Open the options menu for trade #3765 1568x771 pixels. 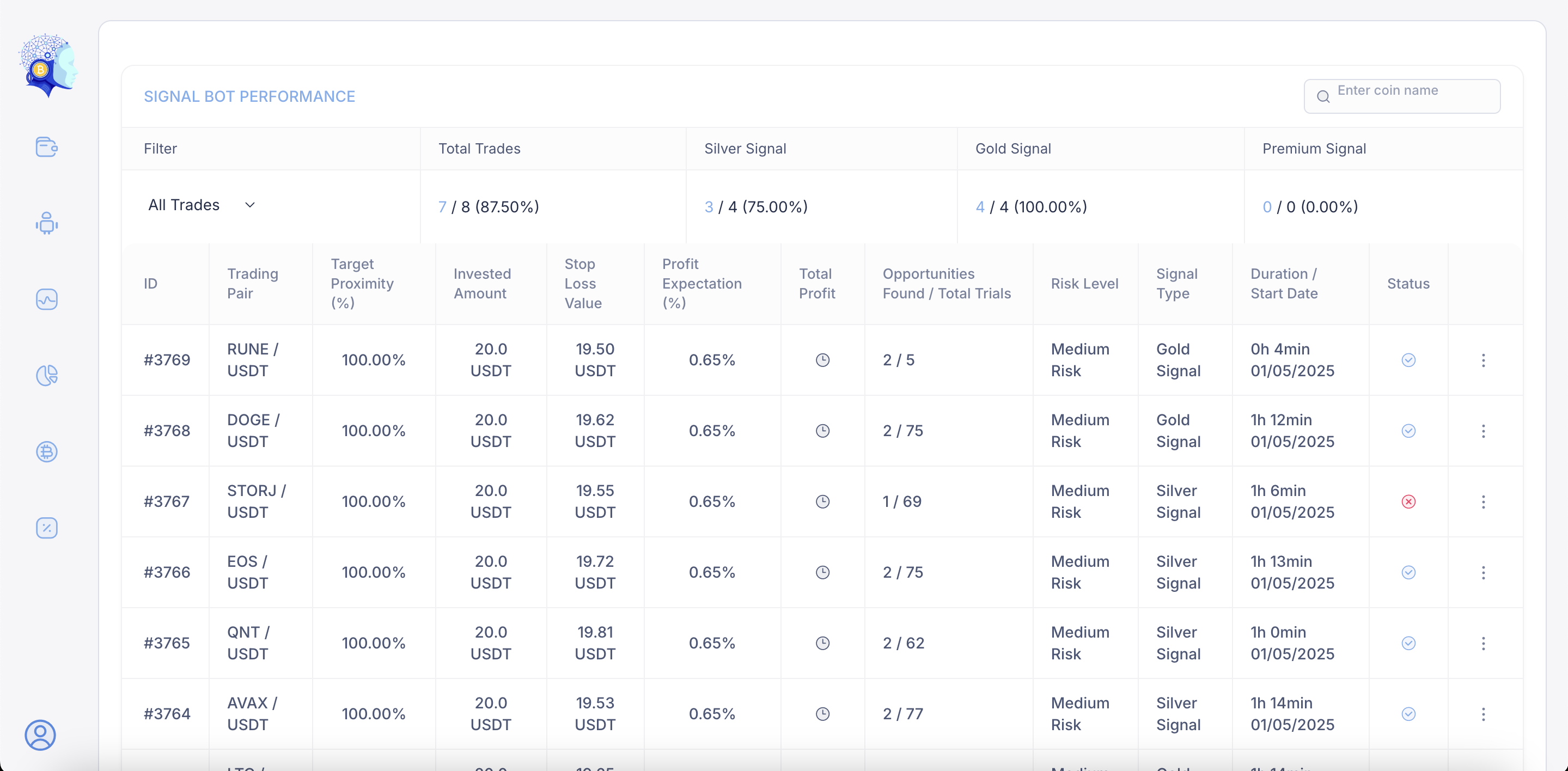pyautogui.click(x=1484, y=643)
